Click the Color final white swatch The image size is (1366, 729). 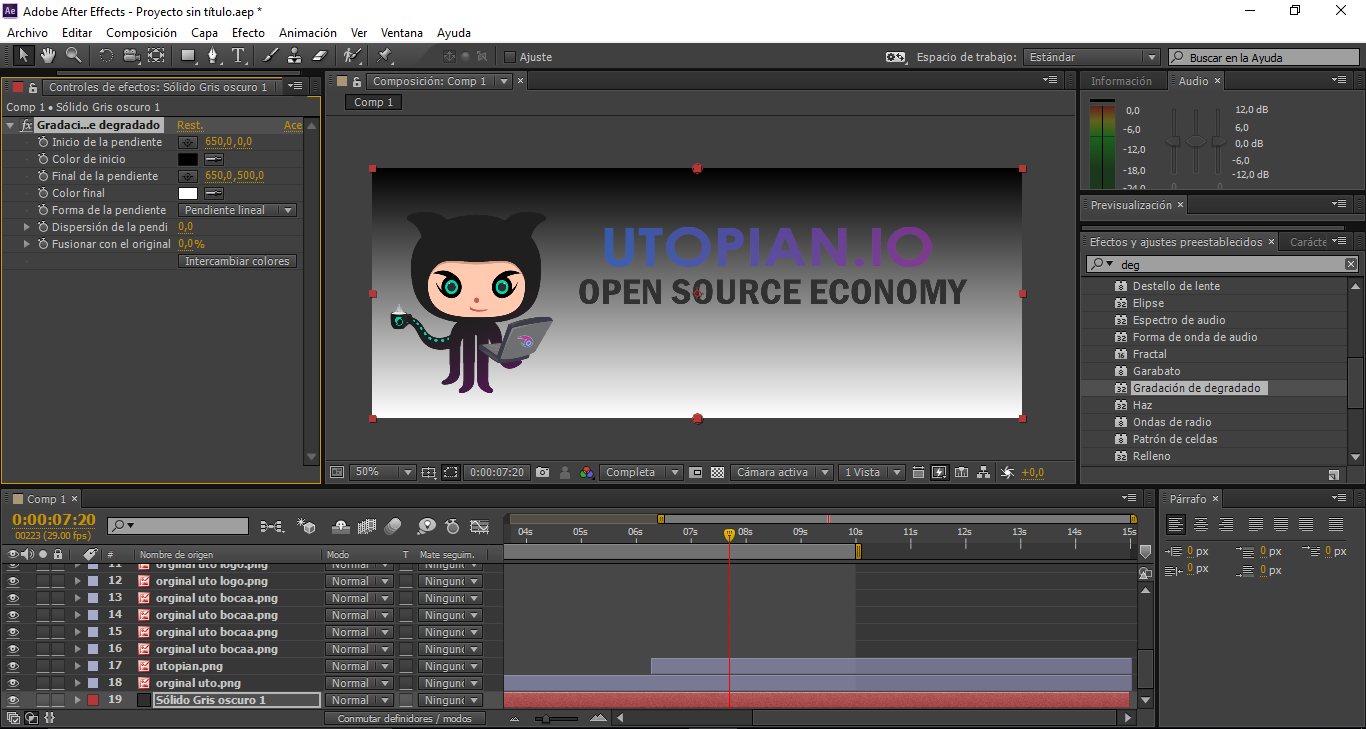pos(187,193)
